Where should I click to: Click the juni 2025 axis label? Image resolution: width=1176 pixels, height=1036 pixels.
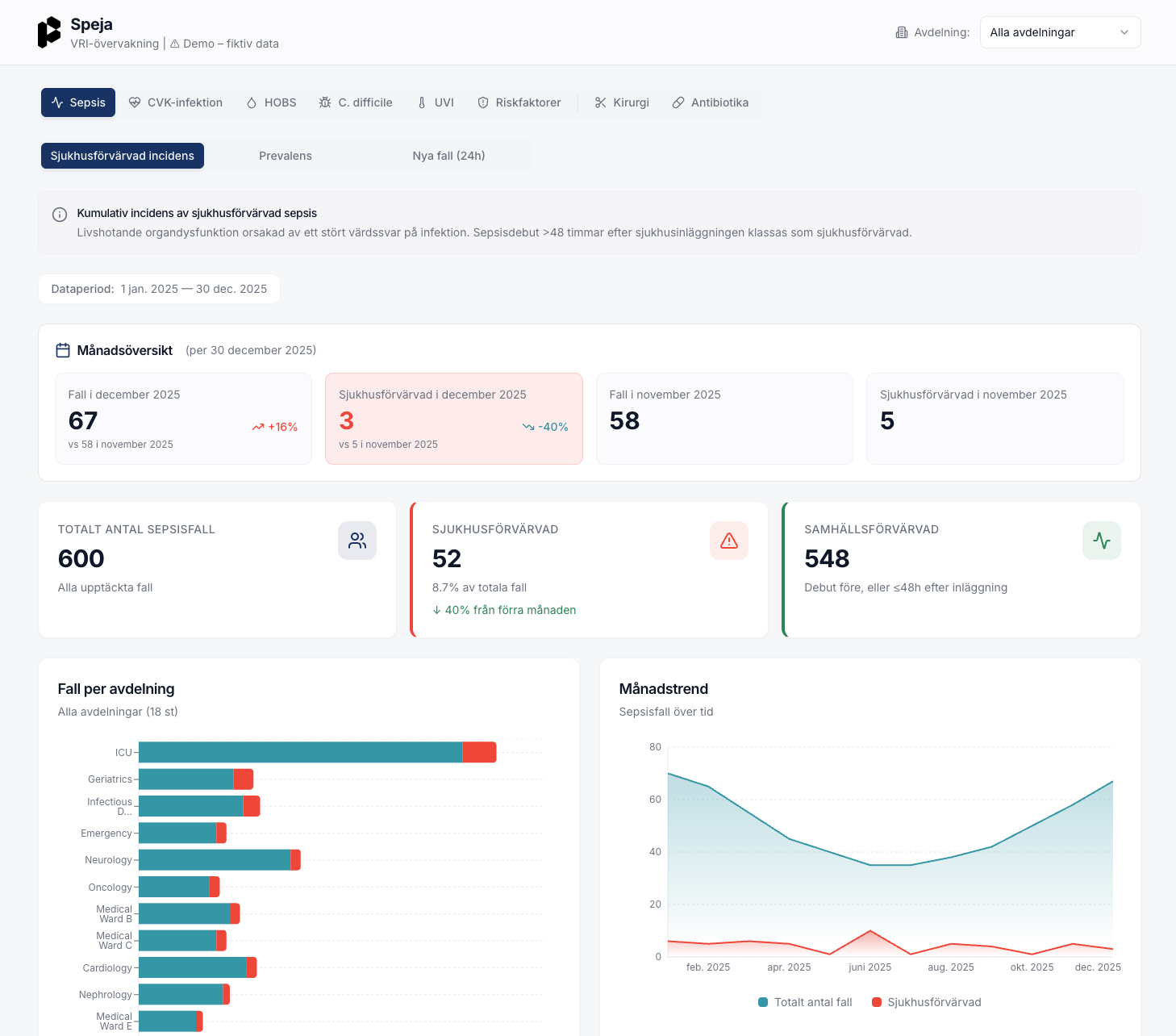coord(870,967)
